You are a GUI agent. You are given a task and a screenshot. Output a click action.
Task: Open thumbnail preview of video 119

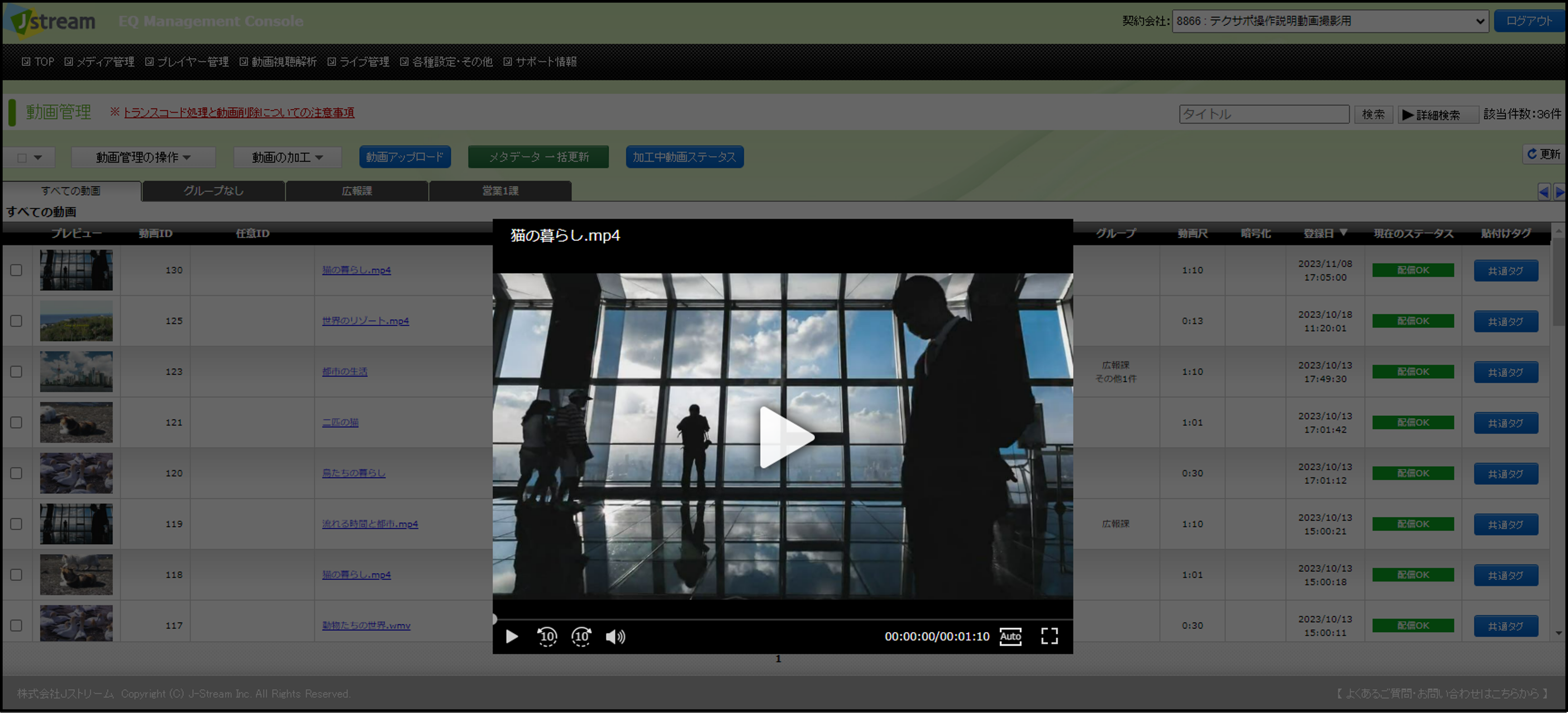pos(76,524)
